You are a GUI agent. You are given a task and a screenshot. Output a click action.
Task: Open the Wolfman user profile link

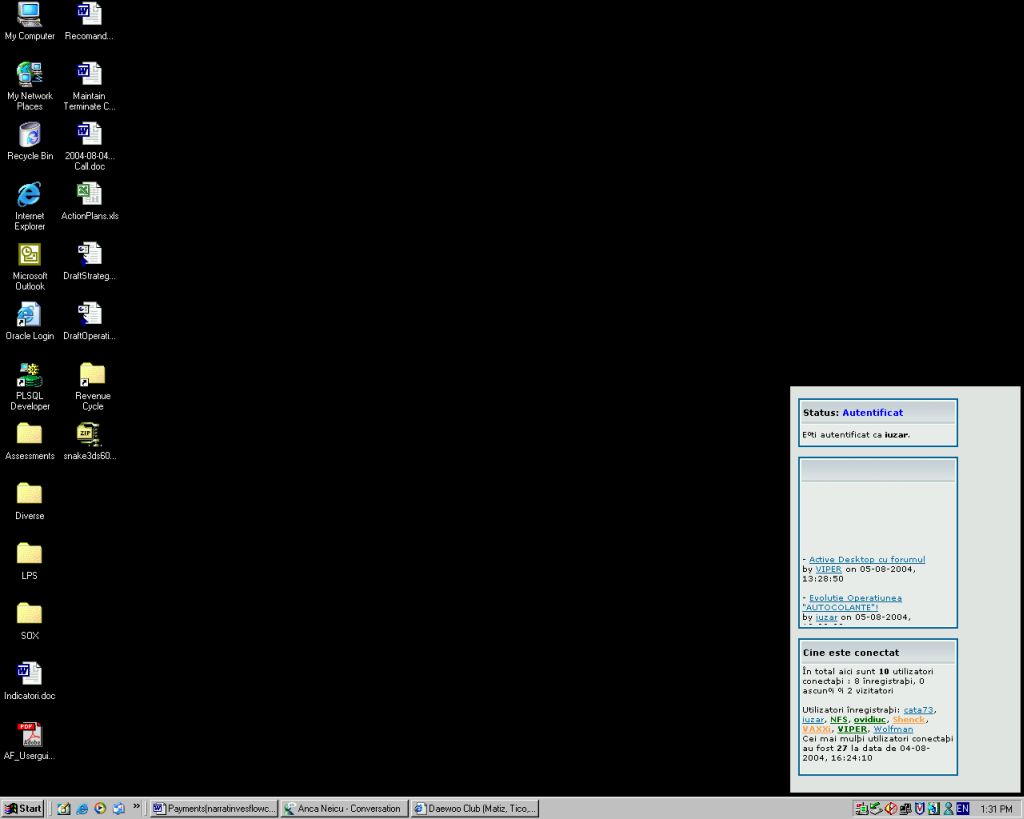(x=893, y=729)
